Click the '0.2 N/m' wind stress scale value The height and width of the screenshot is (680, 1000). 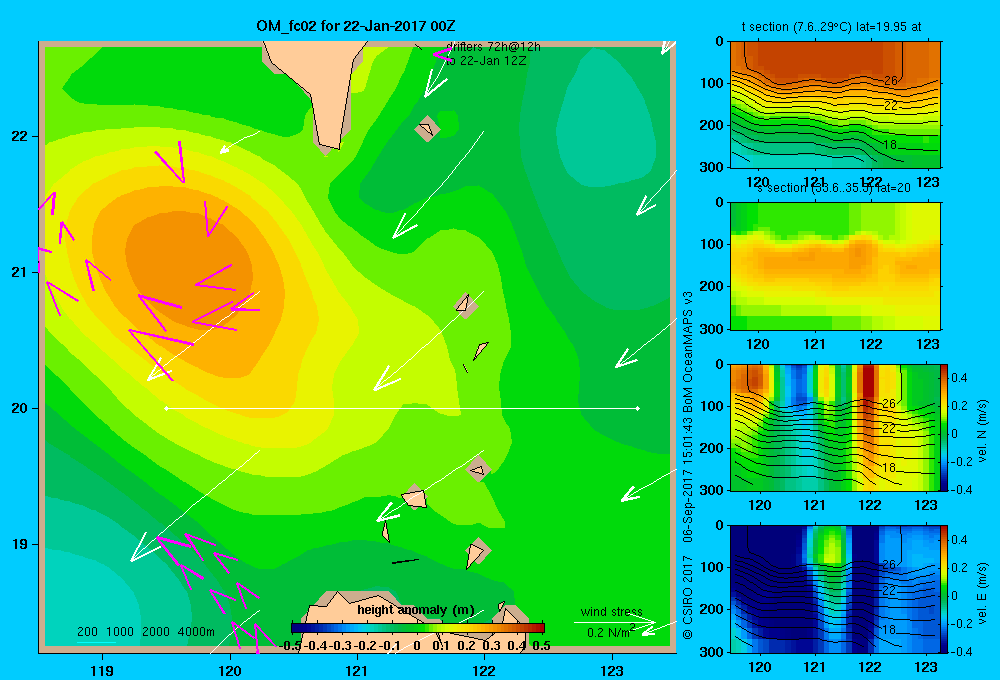coord(609,632)
